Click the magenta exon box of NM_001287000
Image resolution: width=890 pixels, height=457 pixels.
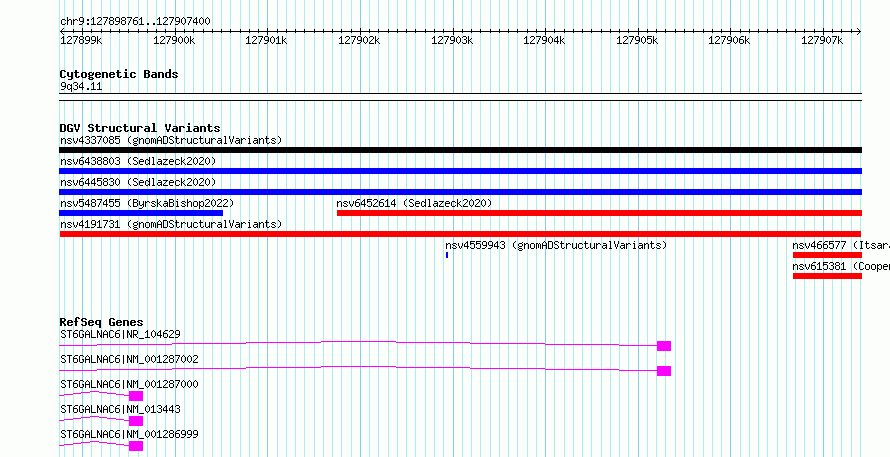[136, 396]
